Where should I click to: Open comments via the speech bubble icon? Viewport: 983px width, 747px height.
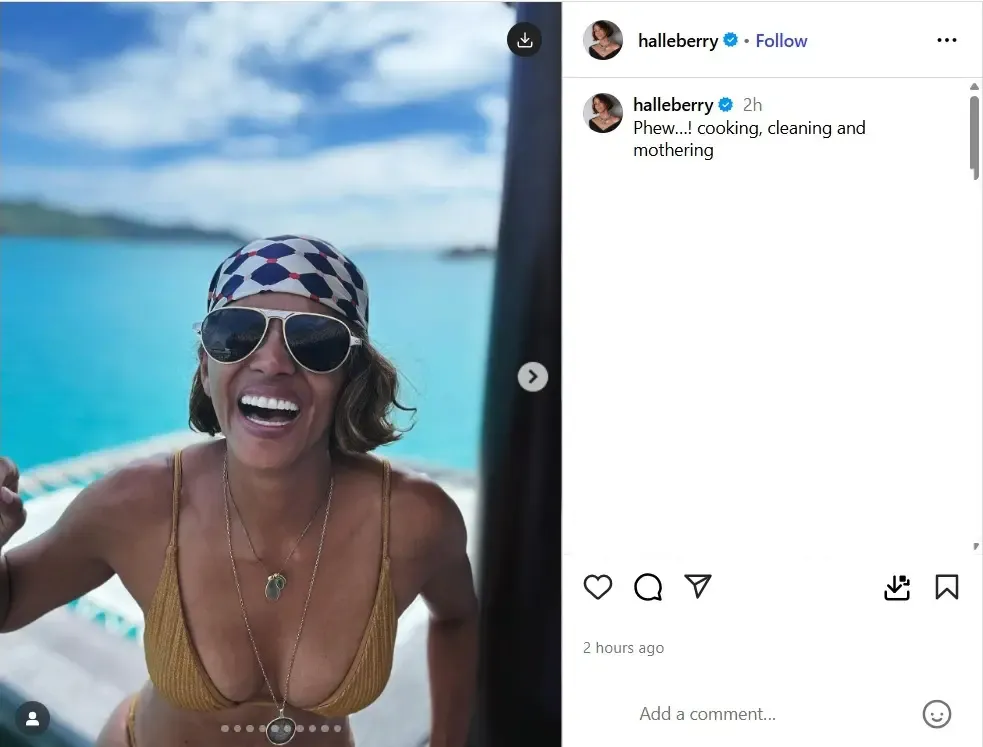coord(648,587)
